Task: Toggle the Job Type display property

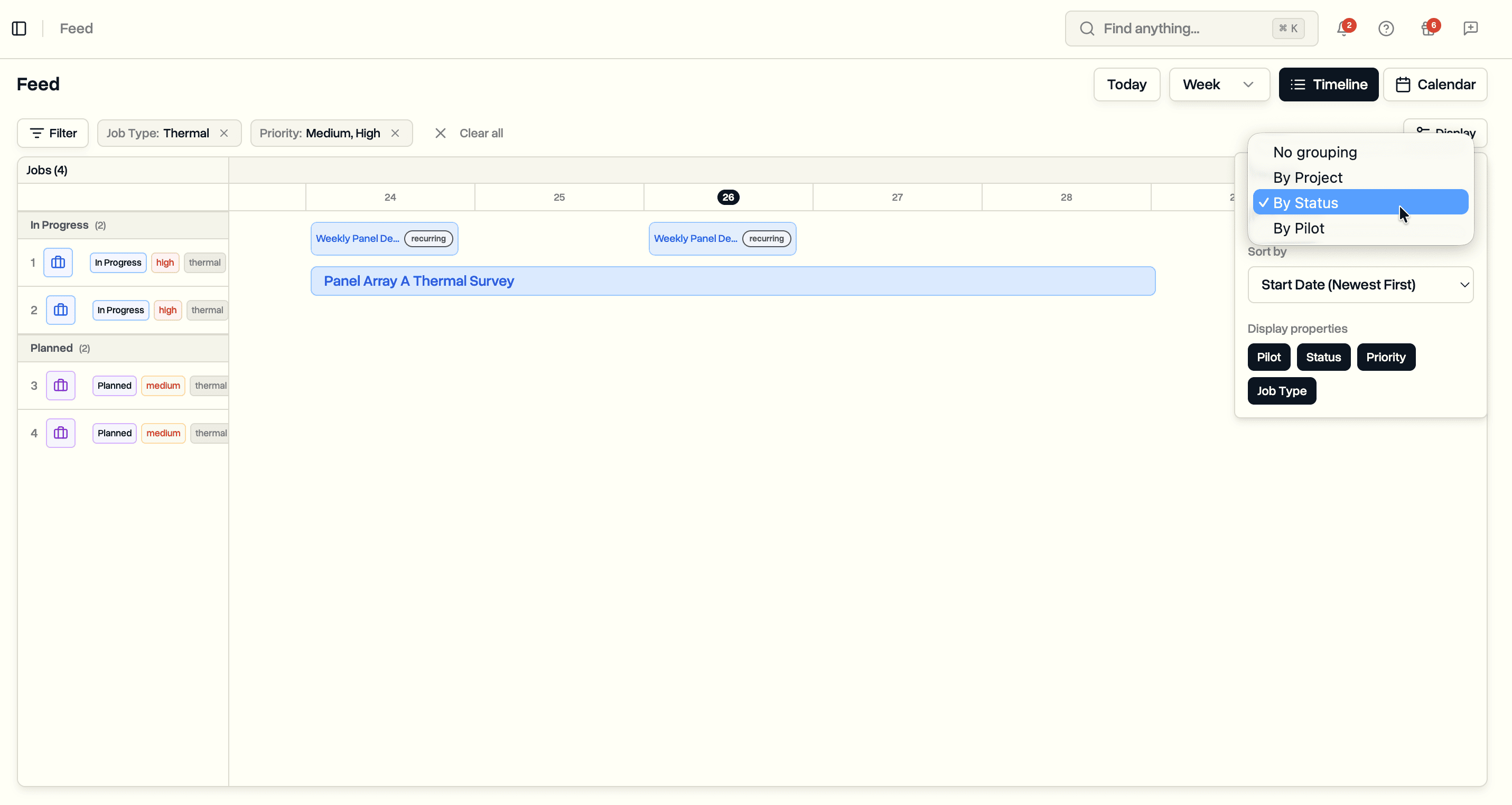Action: [1281, 391]
